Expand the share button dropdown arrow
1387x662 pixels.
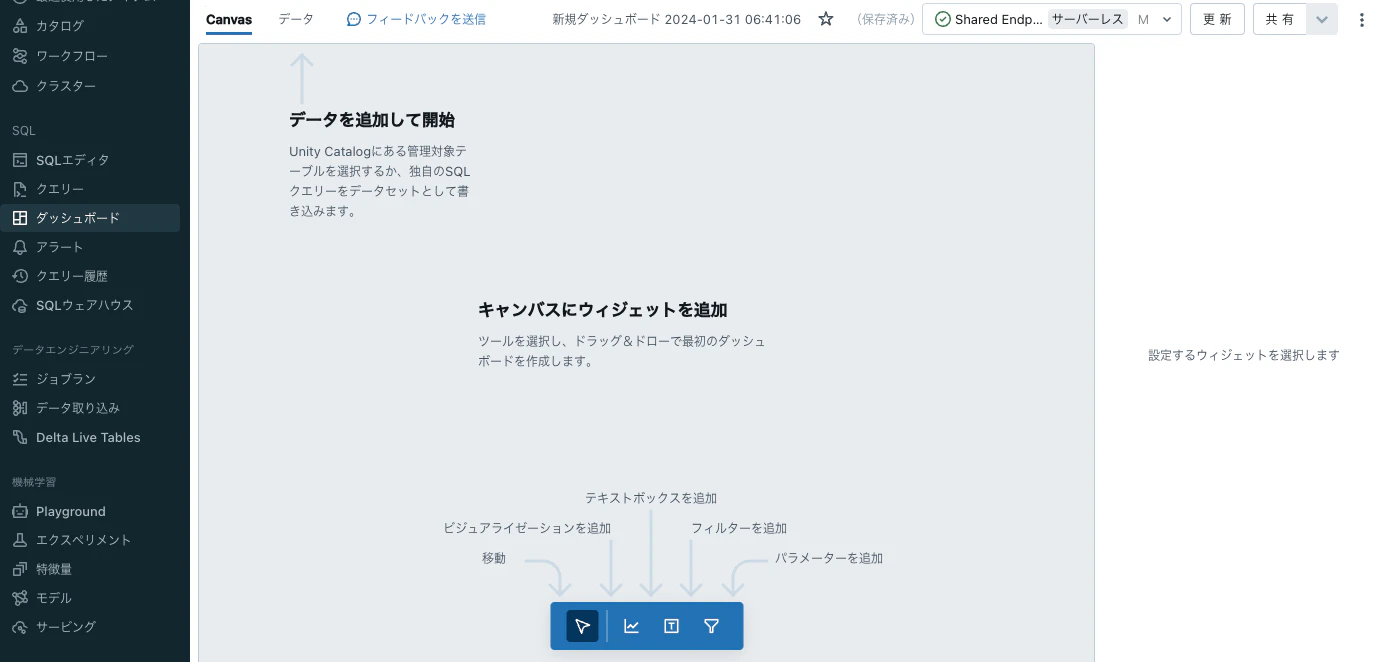[1322, 19]
